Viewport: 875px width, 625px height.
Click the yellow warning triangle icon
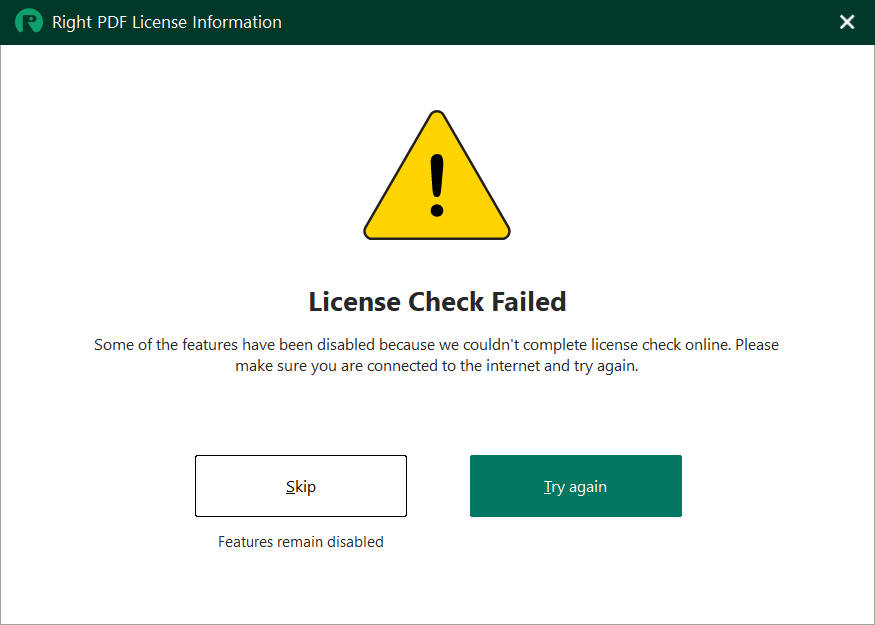[437, 176]
